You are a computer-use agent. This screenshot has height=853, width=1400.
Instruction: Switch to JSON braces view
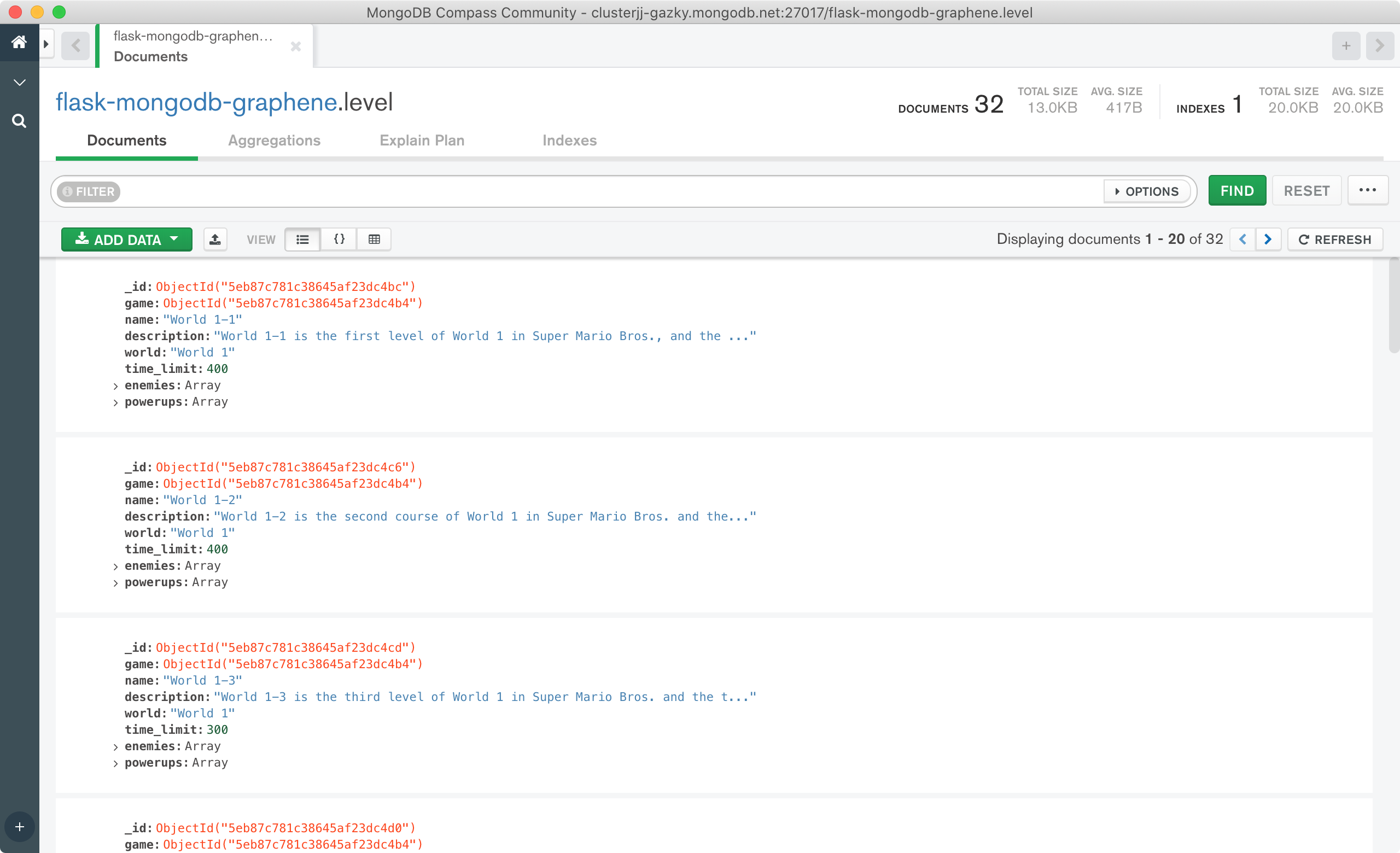click(339, 239)
